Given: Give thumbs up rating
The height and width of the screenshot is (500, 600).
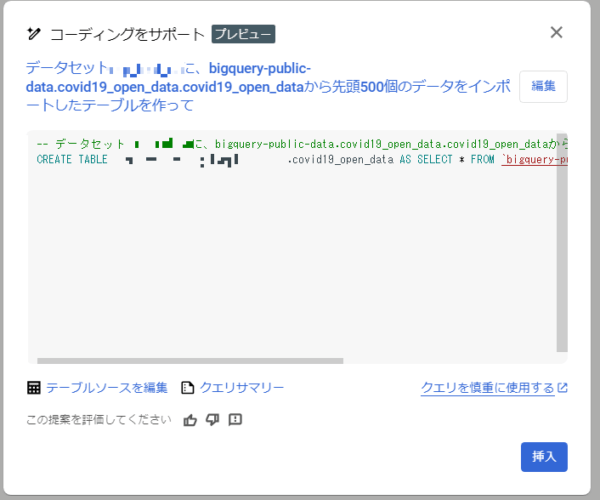Looking at the screenshot, I should 190,420.
